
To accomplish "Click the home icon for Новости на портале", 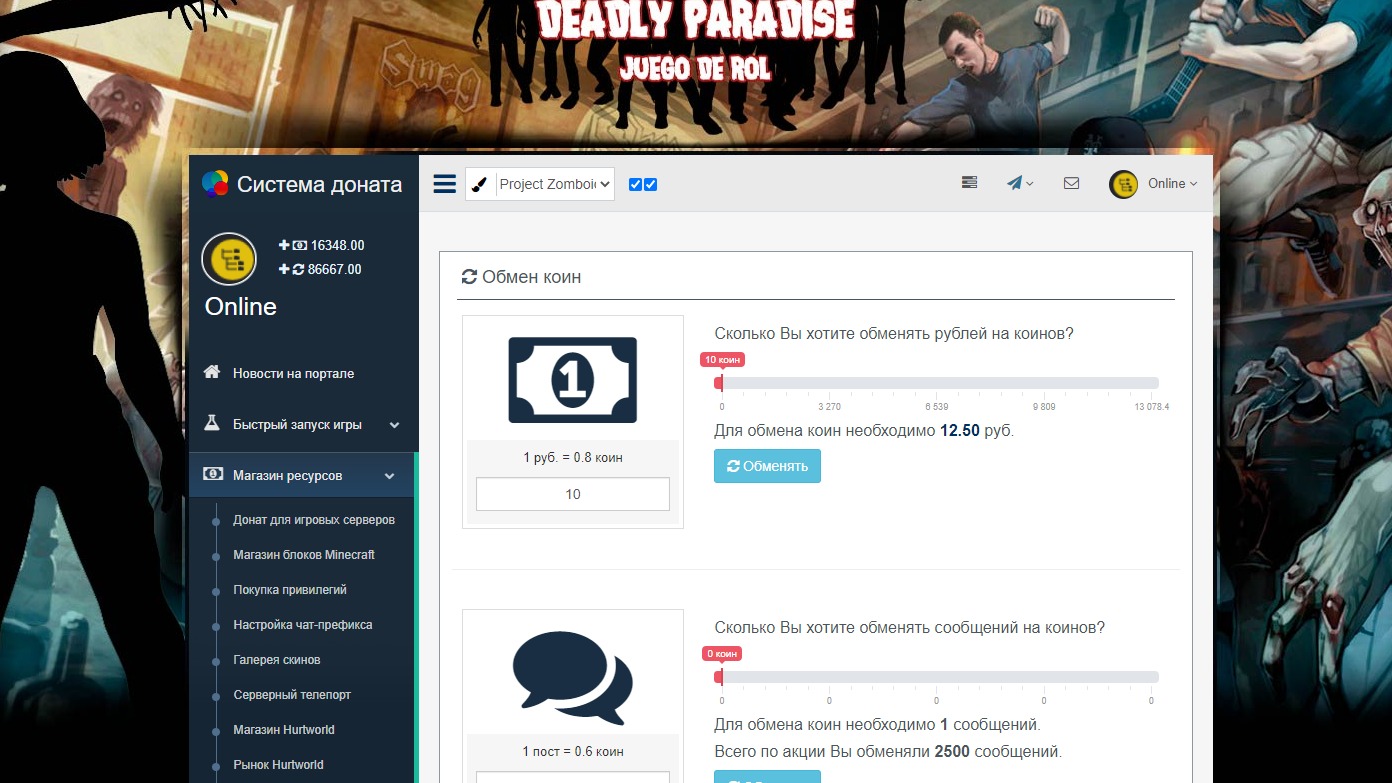I will [x=212, y=372].
